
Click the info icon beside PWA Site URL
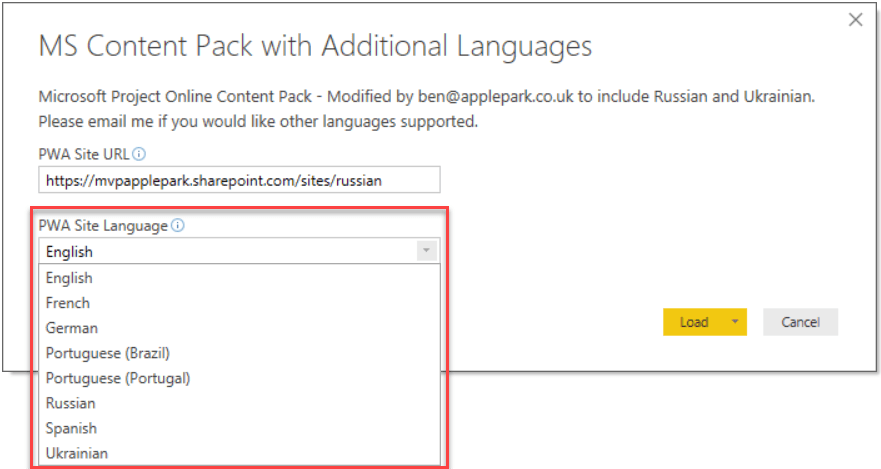coord(139,154)
